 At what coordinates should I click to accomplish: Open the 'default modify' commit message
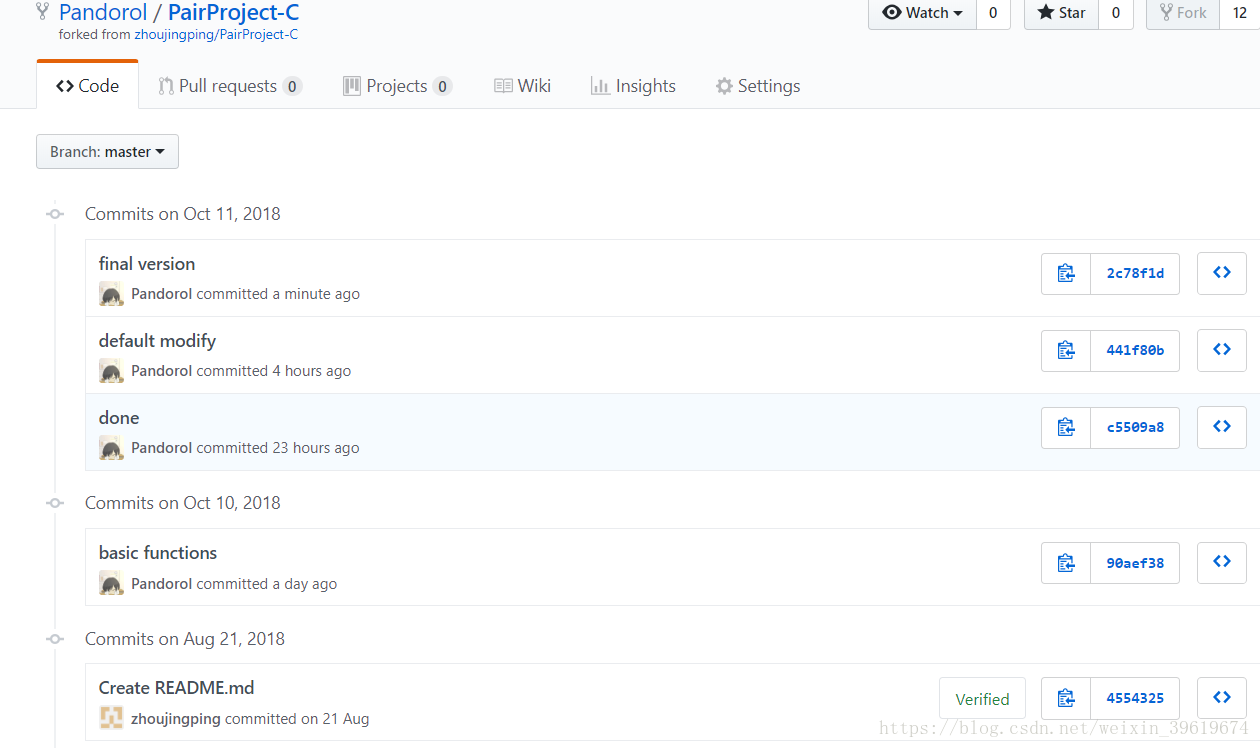pyautogui.click(x=157, y=341)
